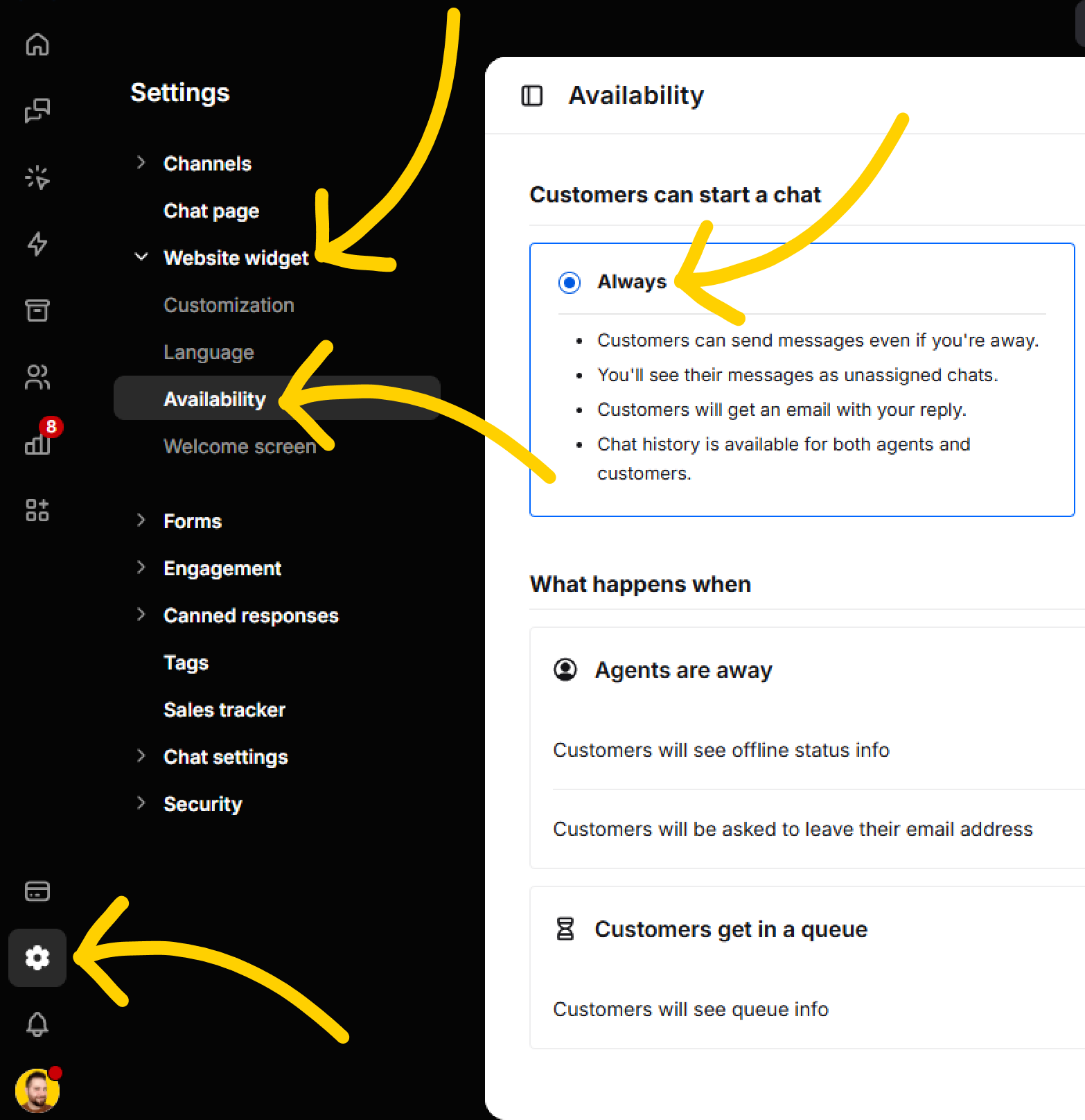This screenshot has height=1120, width=1085.
Task: Open your profile avatar
Action: [37, 1090]
